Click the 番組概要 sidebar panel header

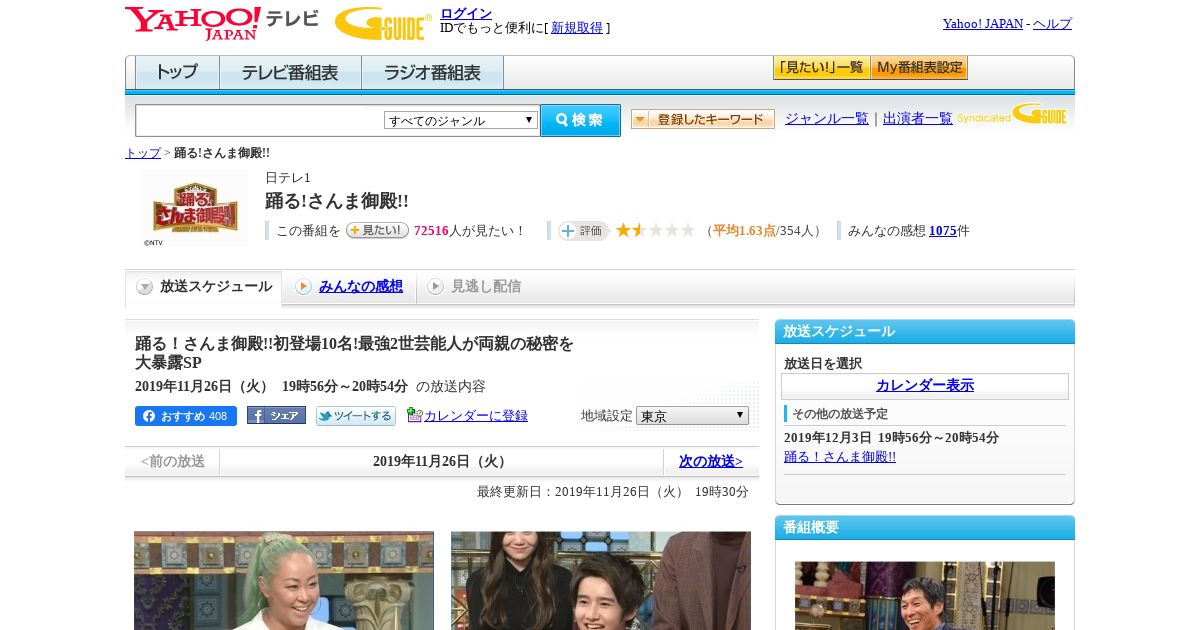pyautogui.click(x=925, y=528)
